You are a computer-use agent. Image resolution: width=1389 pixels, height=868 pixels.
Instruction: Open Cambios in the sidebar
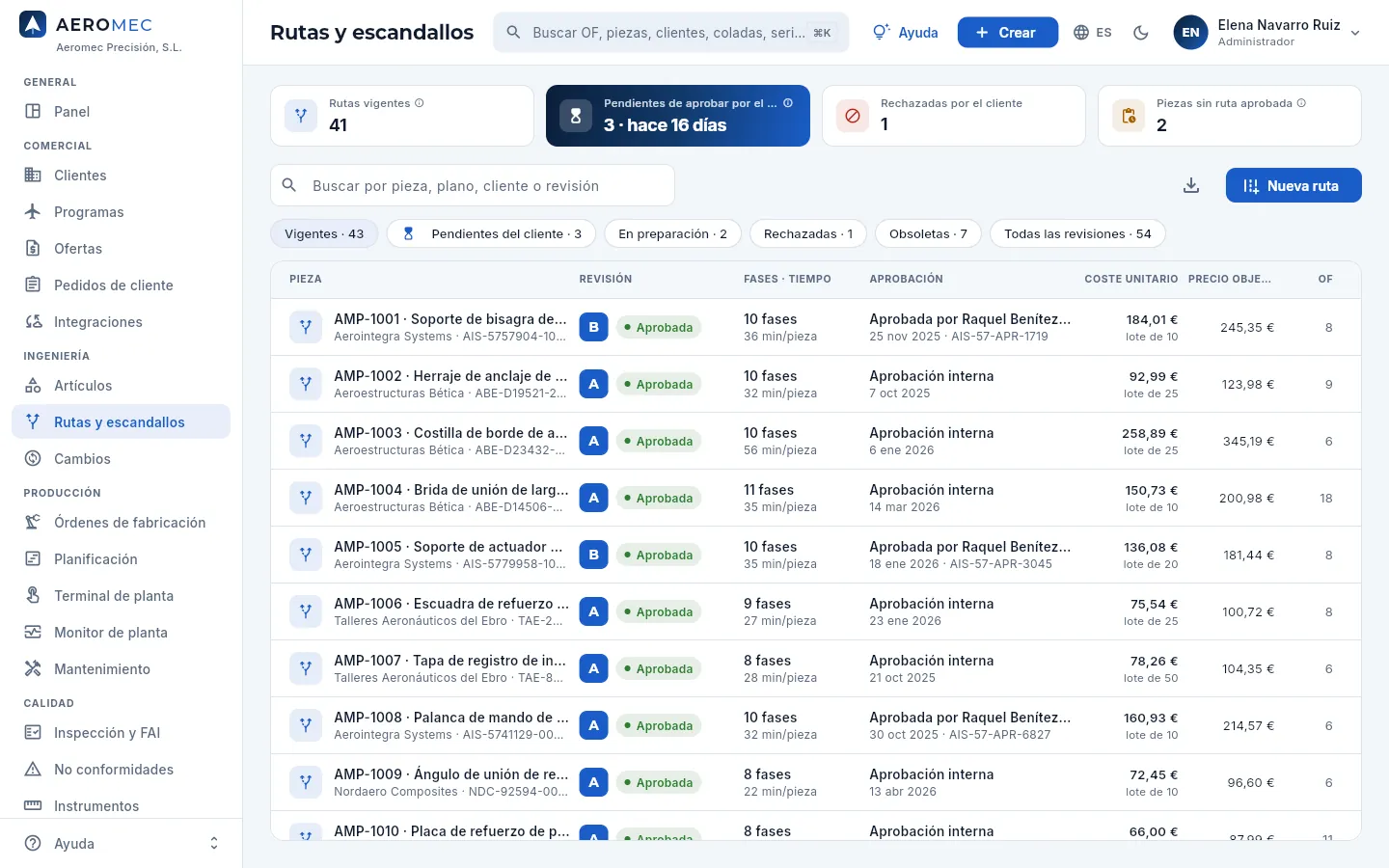tap(121, 459)
